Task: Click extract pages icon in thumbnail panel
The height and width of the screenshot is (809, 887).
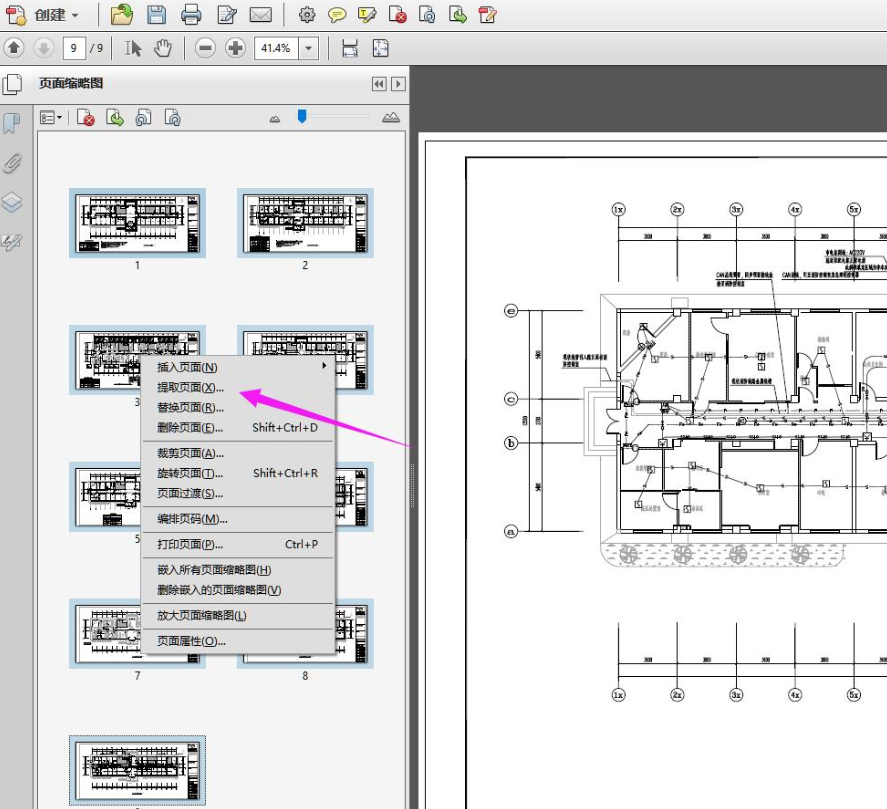Action: 115,118
